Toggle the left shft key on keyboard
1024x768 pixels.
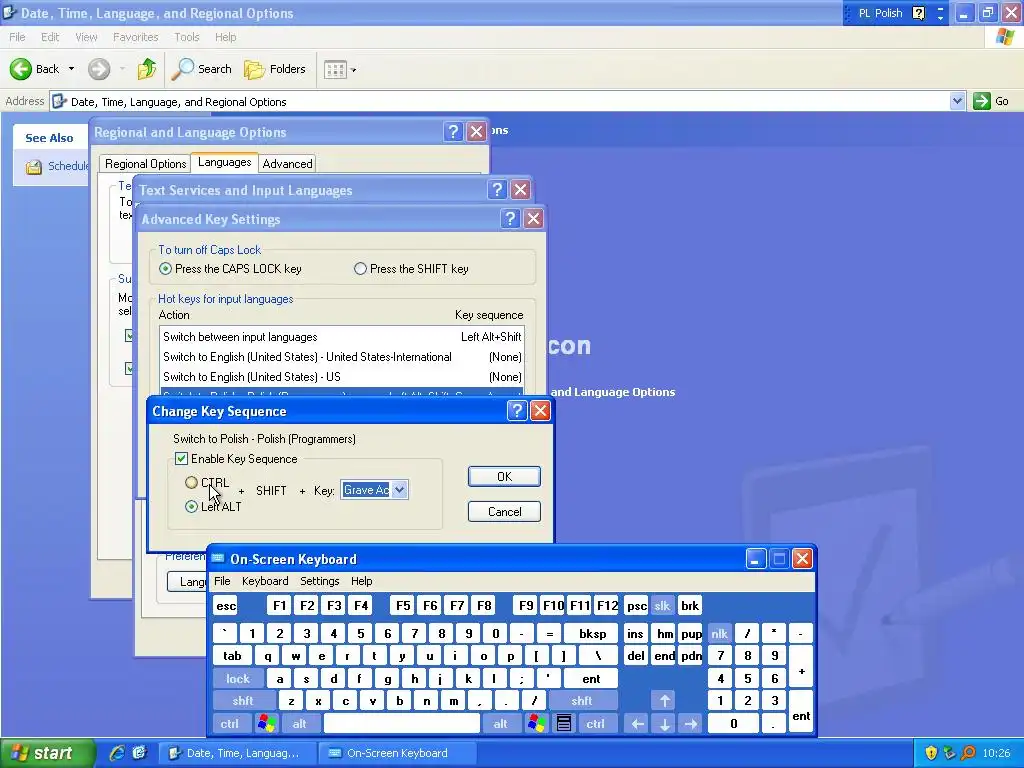(243, 701)
